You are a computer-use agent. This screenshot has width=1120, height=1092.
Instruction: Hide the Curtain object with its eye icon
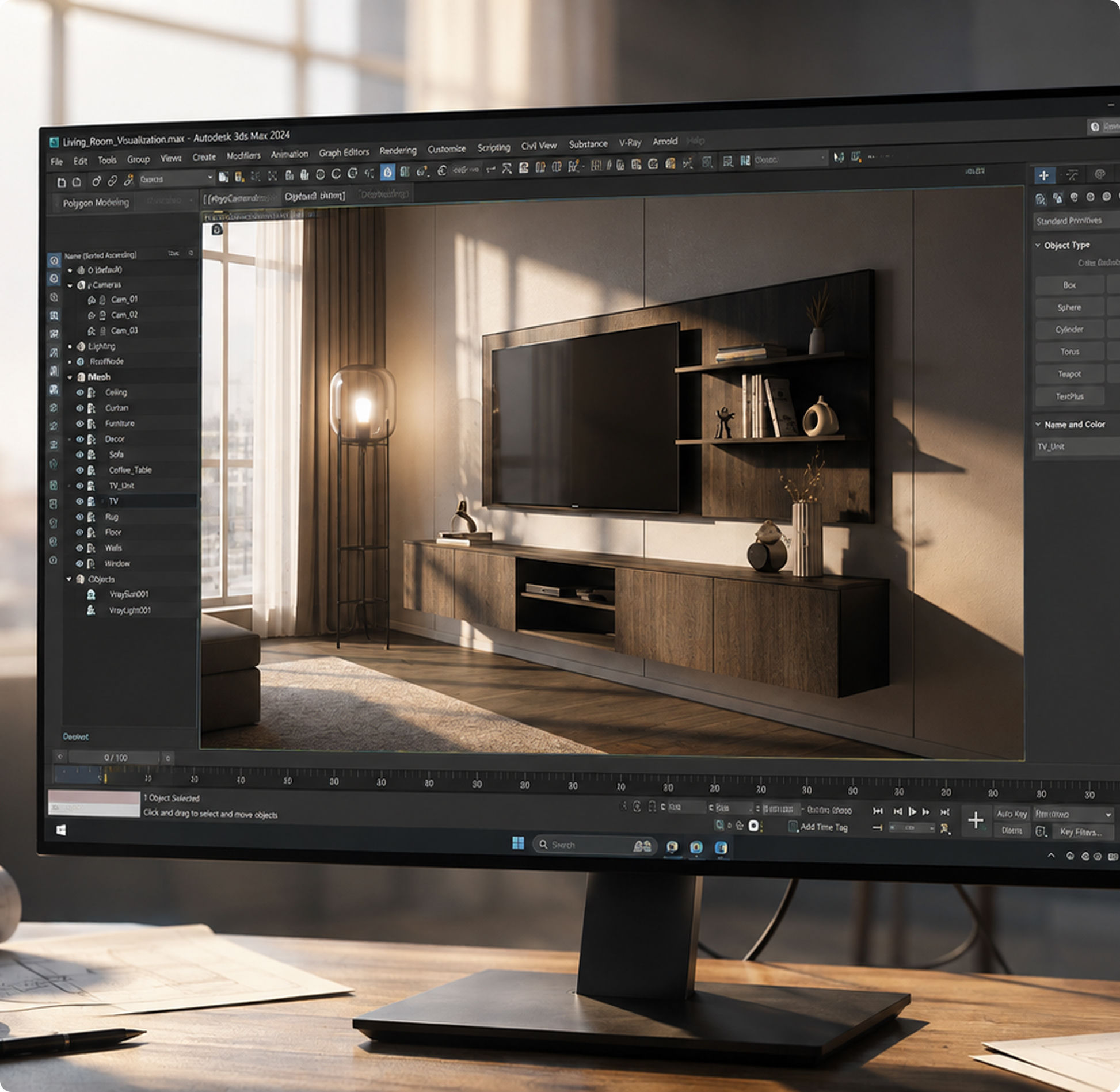point(80,408)
